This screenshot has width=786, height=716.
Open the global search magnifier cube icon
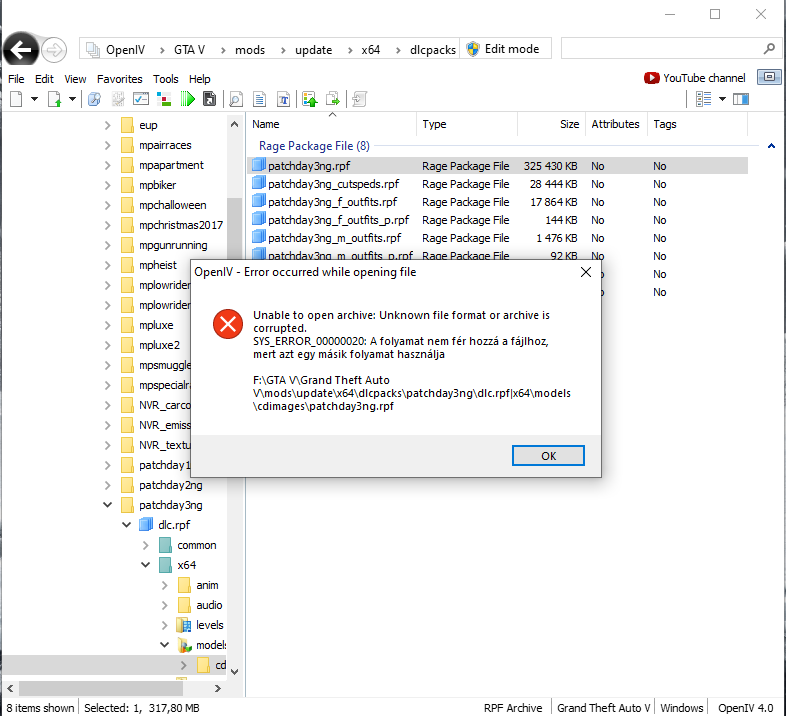coord(94,99)
